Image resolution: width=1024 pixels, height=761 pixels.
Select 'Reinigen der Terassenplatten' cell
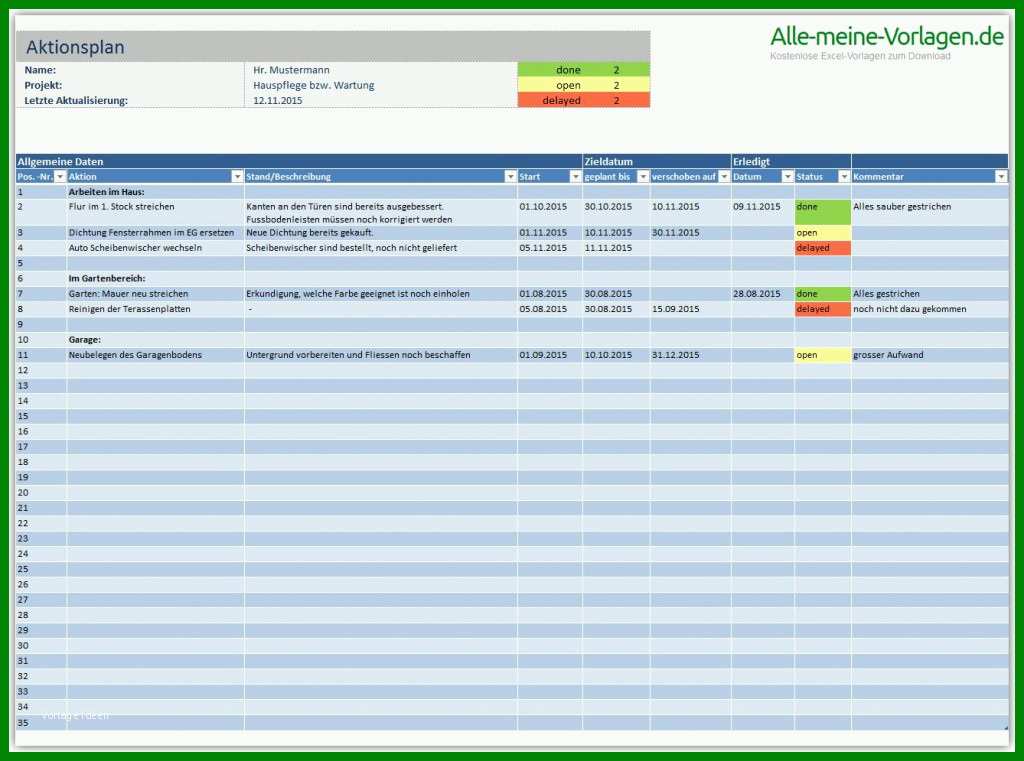point(155,309)
